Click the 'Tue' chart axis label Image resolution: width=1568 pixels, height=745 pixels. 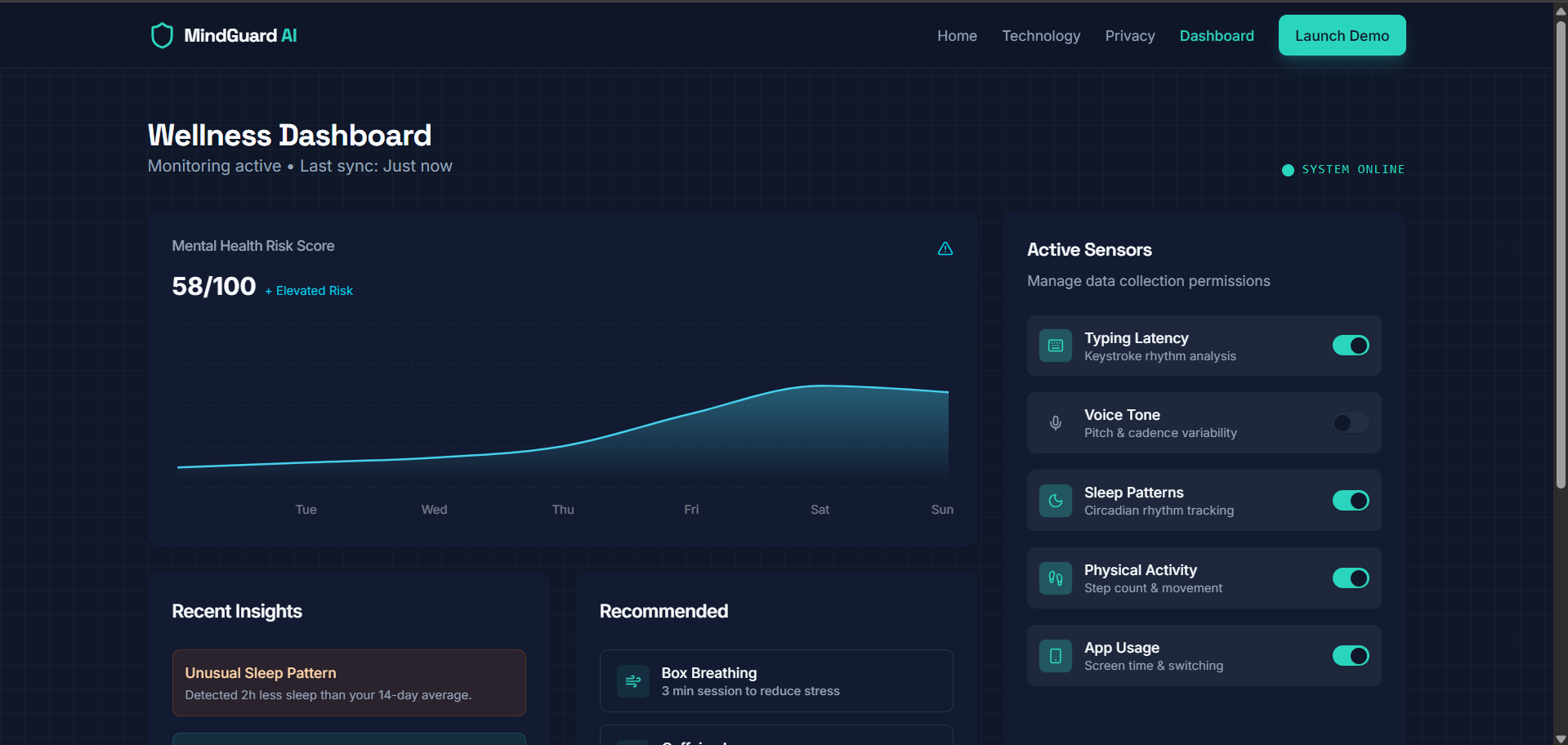[306, 510]
